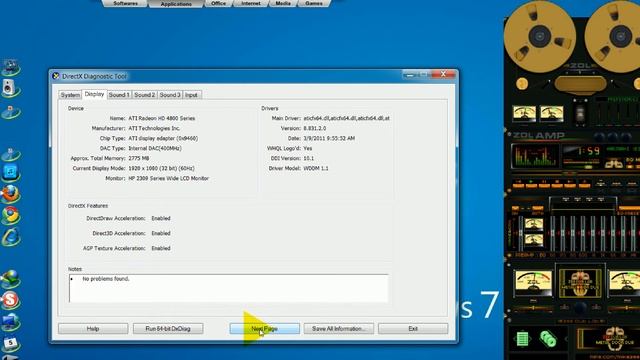The height and width of the screenshot is (360, 640).
Task: Open Media tab in the top launcher bar
Action: click(x=283, y=3)
